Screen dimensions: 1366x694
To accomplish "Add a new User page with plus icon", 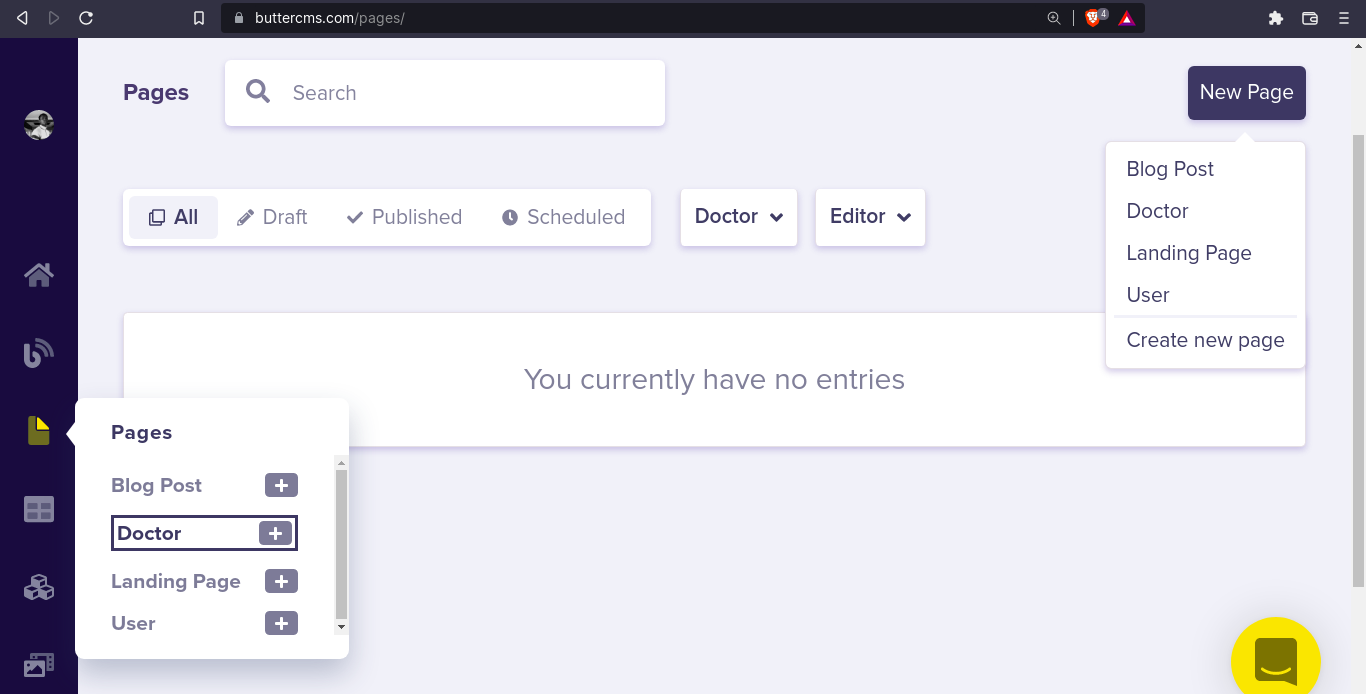I will point(281,623).
